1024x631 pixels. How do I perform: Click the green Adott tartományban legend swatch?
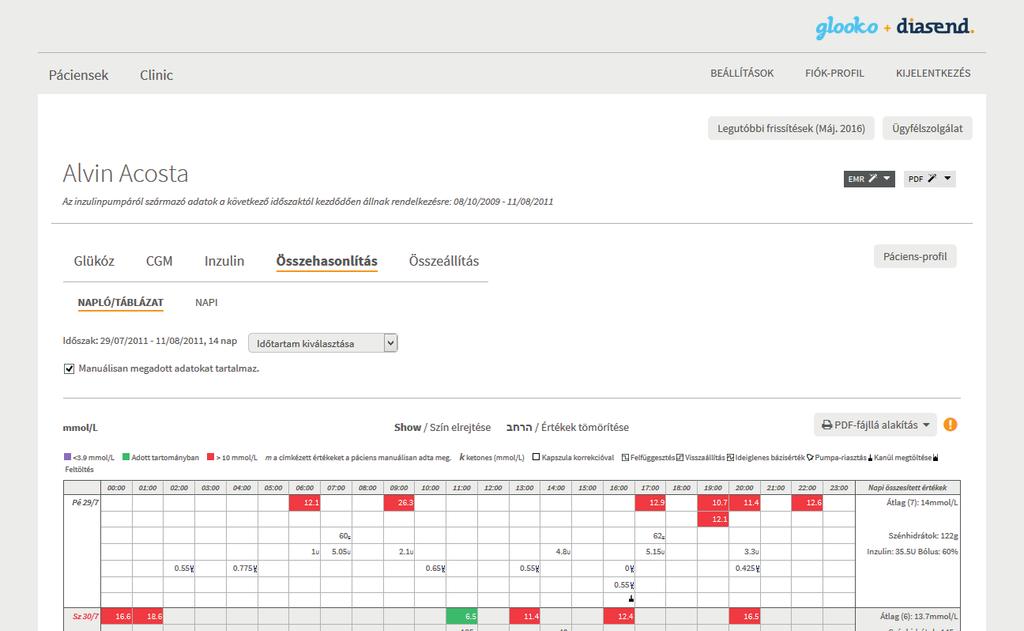tap(126, 457)
